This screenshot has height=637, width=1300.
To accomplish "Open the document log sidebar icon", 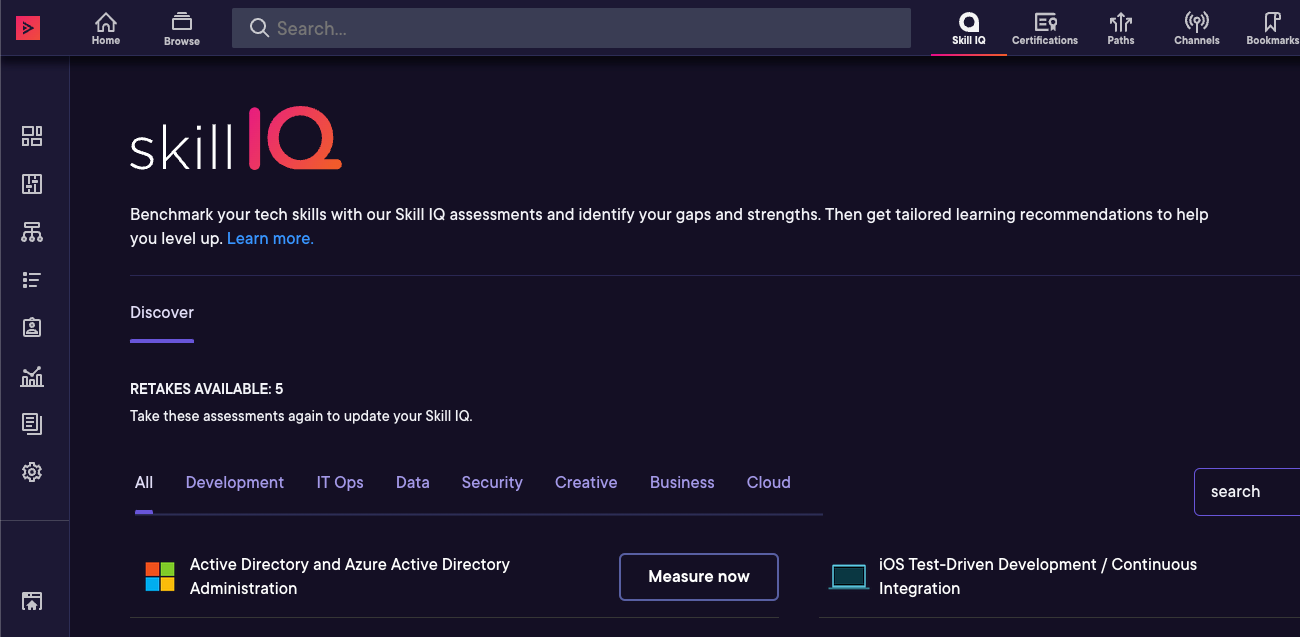I will 32,424.
